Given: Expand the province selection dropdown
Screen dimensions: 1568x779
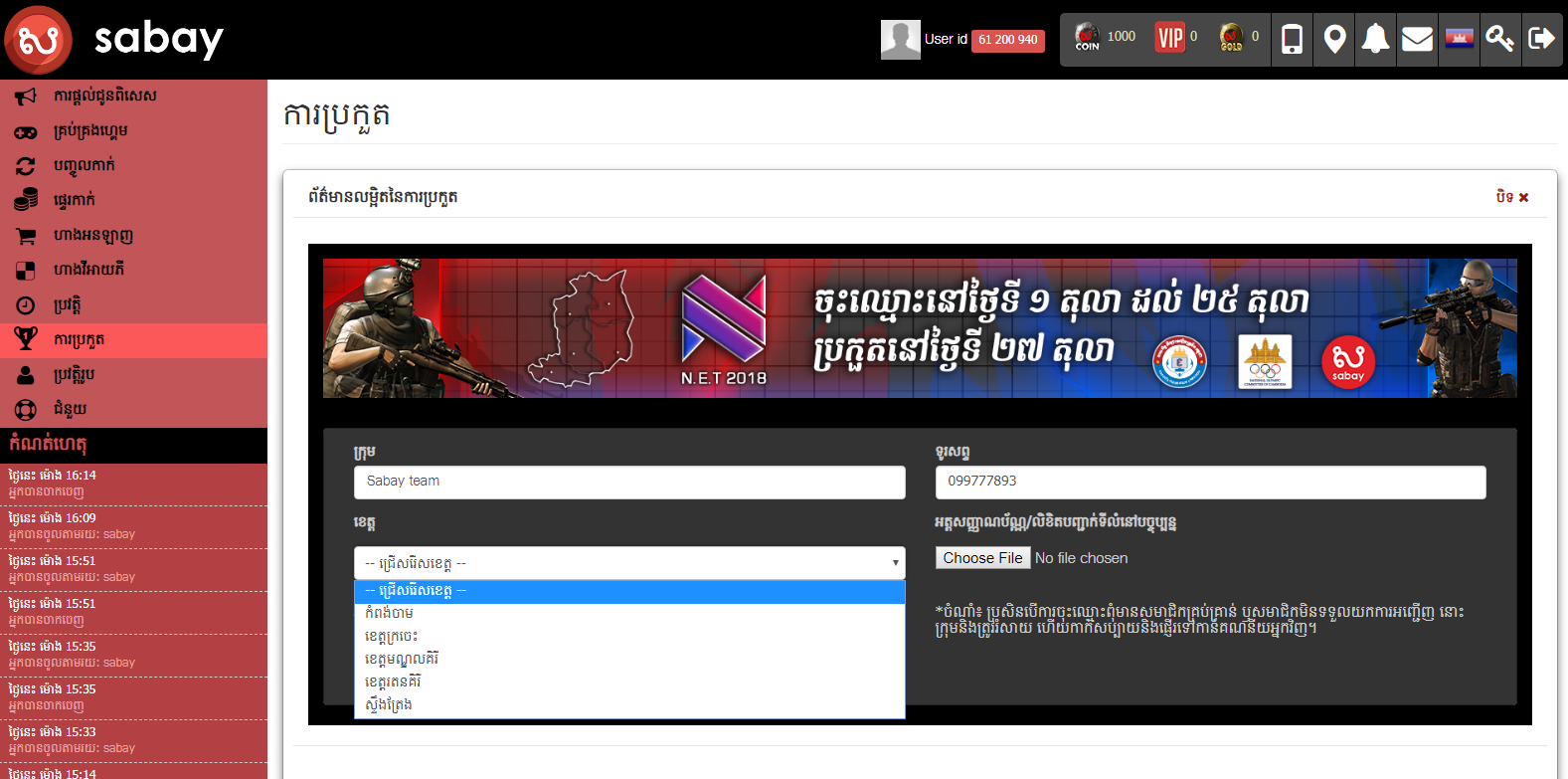Looking at the screenshot, I should (x=629, y=563).
